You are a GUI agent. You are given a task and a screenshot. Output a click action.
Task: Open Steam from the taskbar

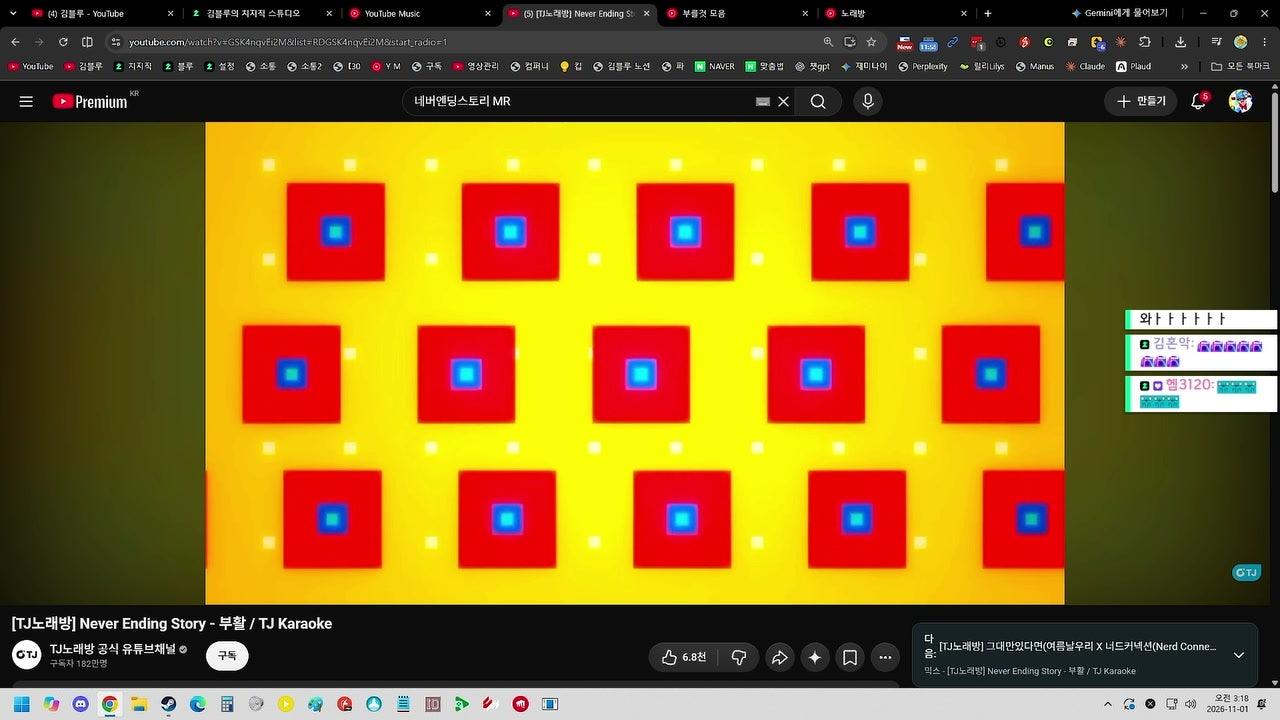tap(168, 704)
